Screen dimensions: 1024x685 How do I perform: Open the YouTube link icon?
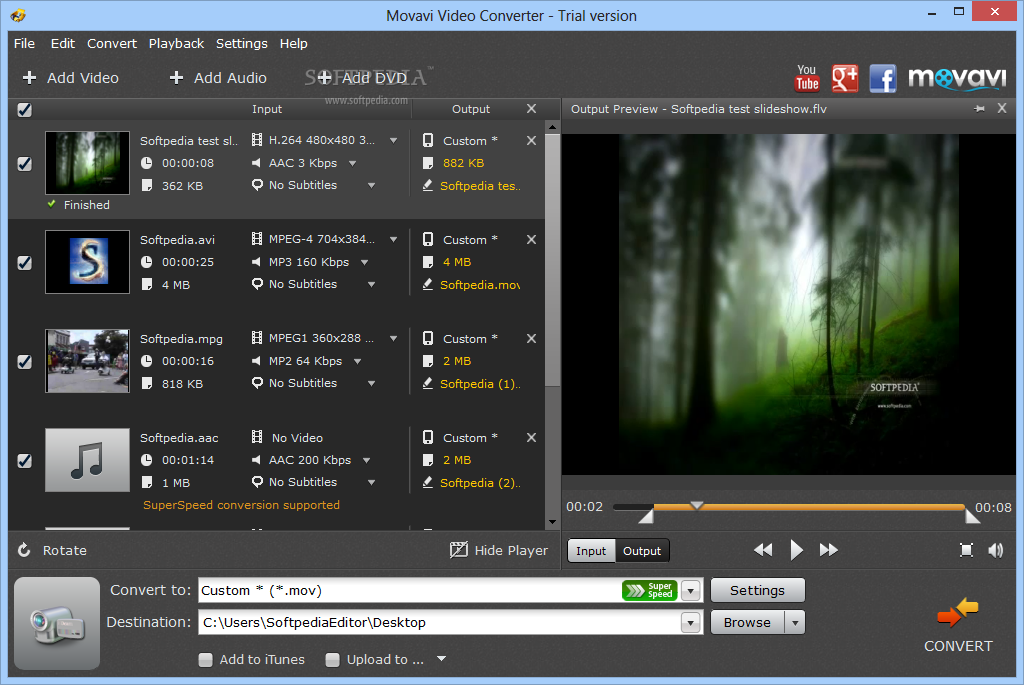807,78
